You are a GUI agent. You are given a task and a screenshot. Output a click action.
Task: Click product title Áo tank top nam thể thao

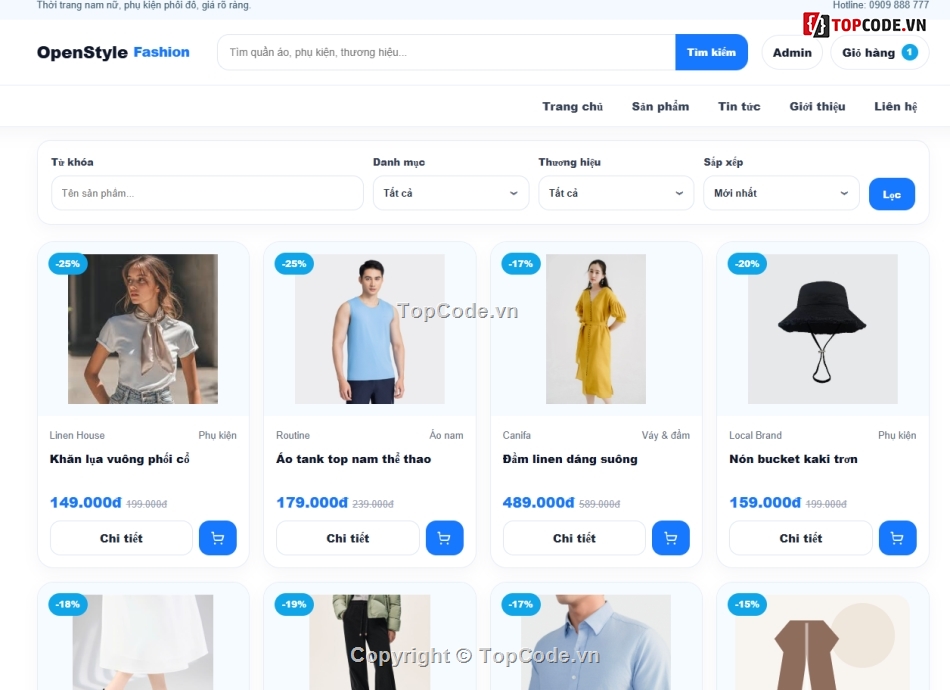(x=354, y=459)
